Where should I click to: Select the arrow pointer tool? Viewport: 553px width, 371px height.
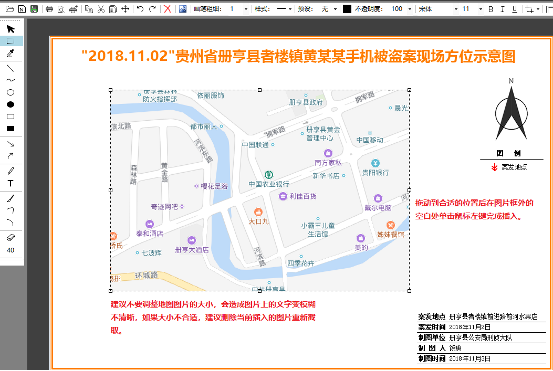[x=11, y=29]
